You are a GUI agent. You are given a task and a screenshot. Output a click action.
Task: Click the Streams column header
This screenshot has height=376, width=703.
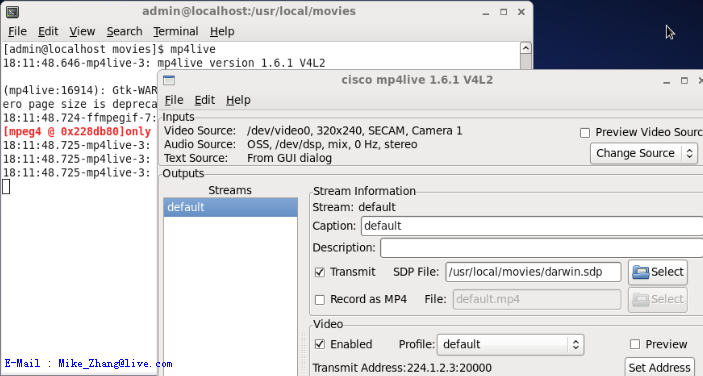coord(230,190)
